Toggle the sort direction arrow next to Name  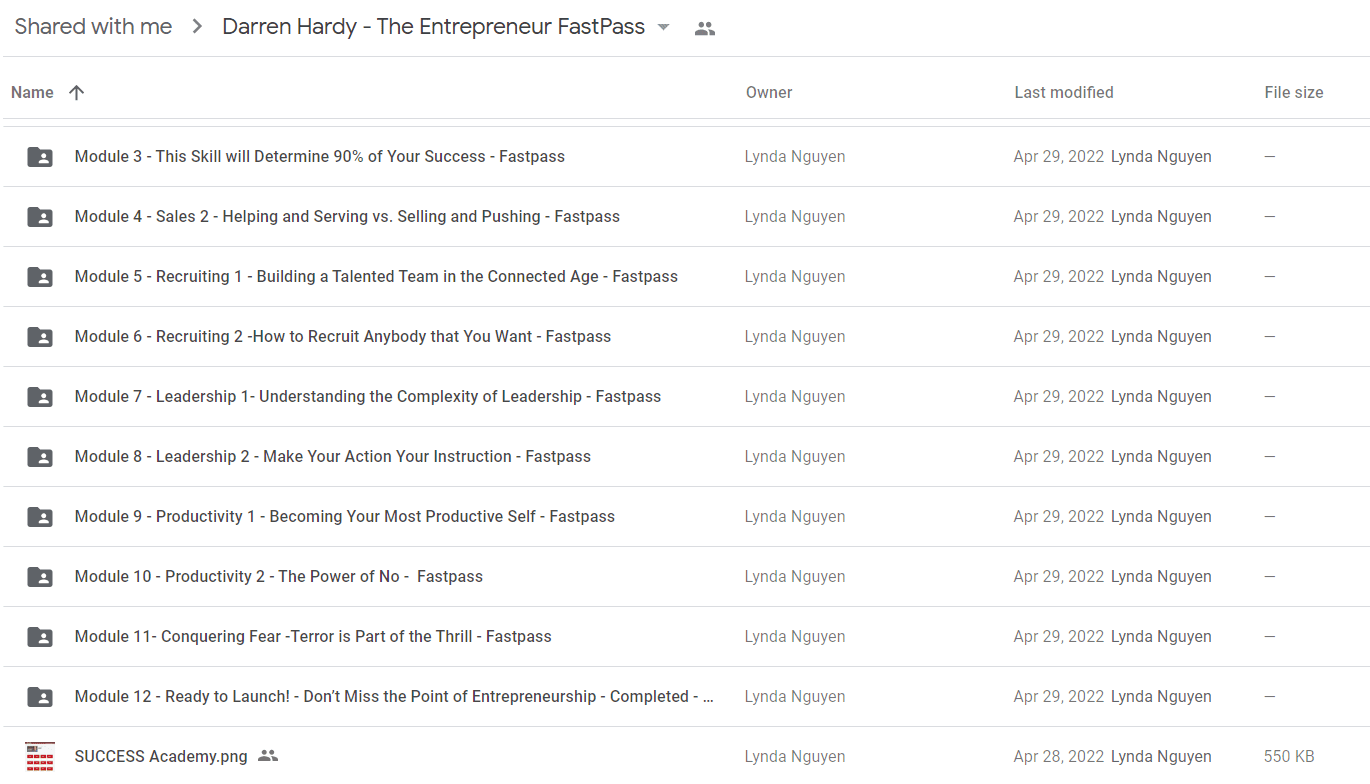tap(77, 92)
